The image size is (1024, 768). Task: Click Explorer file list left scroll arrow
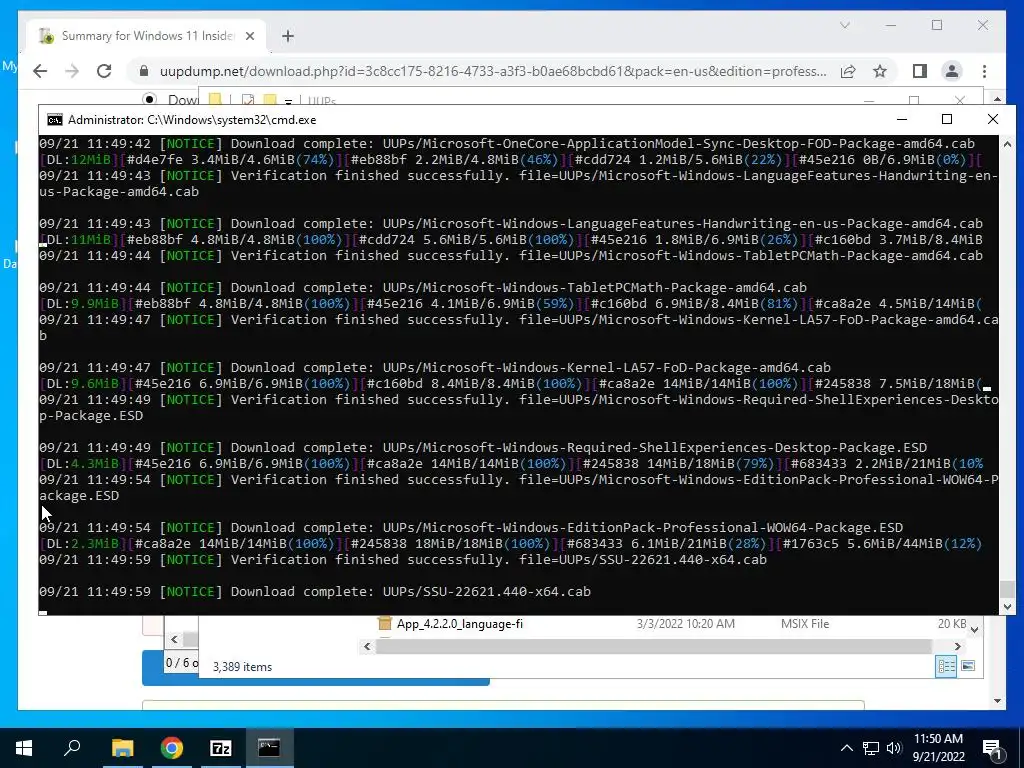pyautogui.click(x=367, y=647)
